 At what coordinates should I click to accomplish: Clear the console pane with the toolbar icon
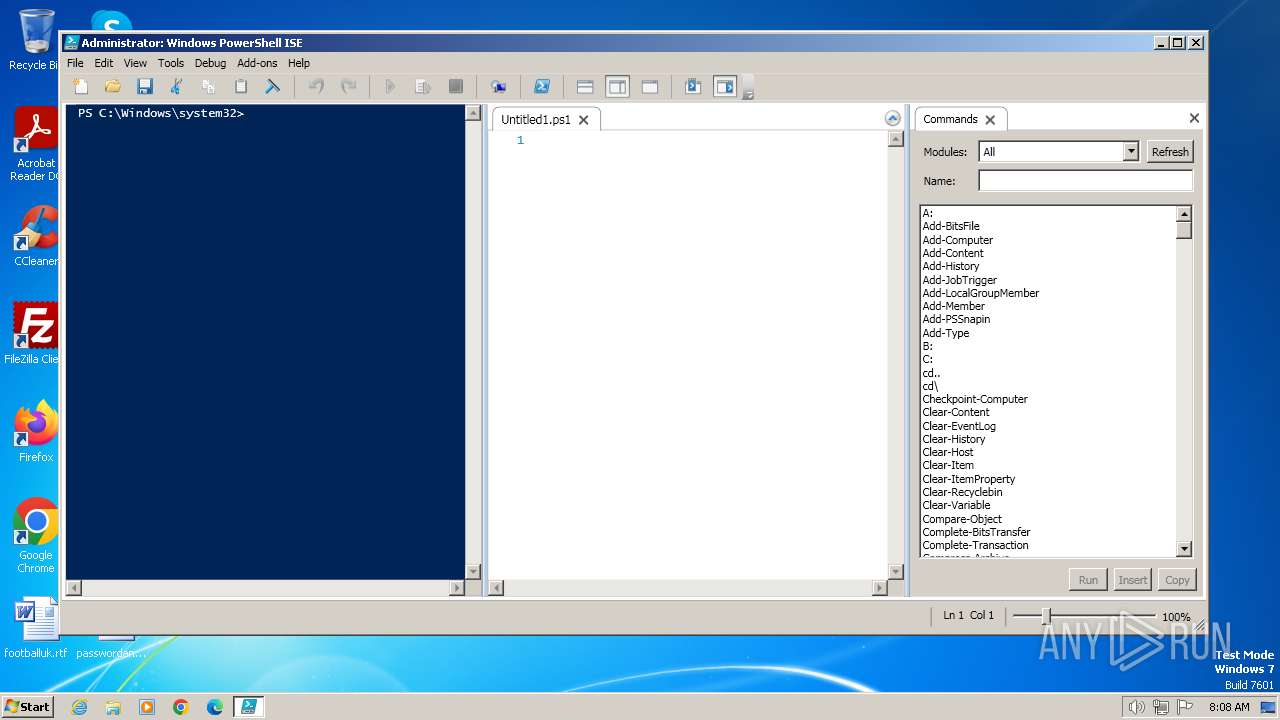tap(272, 87)
